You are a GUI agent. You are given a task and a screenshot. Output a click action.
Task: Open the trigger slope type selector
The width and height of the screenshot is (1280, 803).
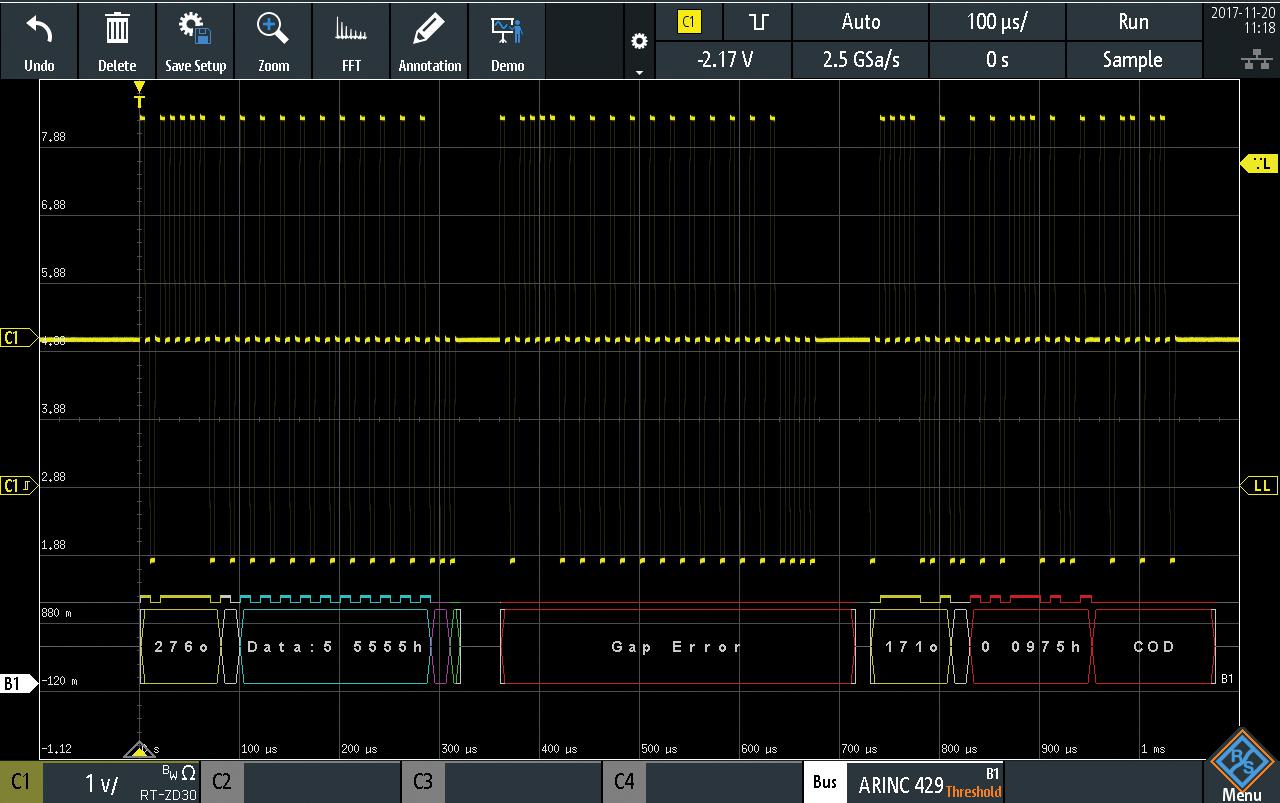(x=758, y=21)
